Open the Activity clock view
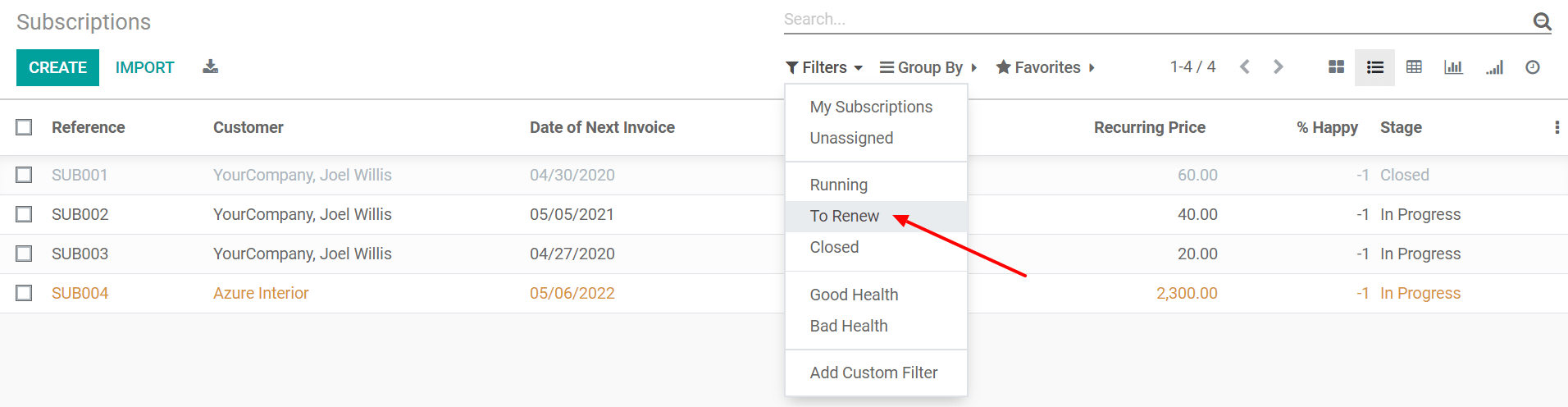 click(x=1532, y=67)
